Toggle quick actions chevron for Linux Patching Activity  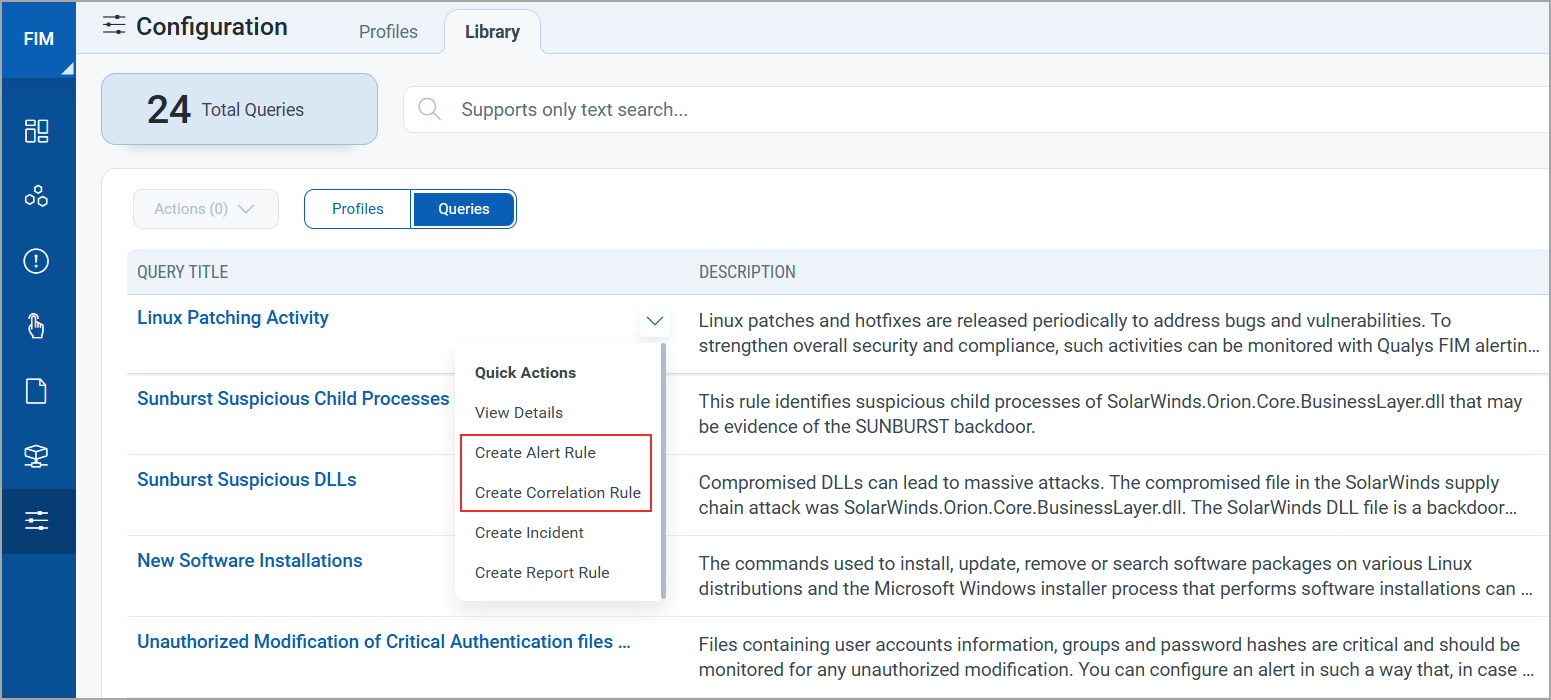tap(655, 321)
